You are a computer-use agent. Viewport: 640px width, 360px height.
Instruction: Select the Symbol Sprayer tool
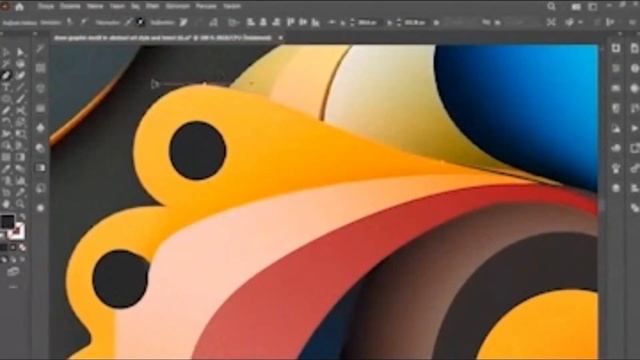[6, 180]
